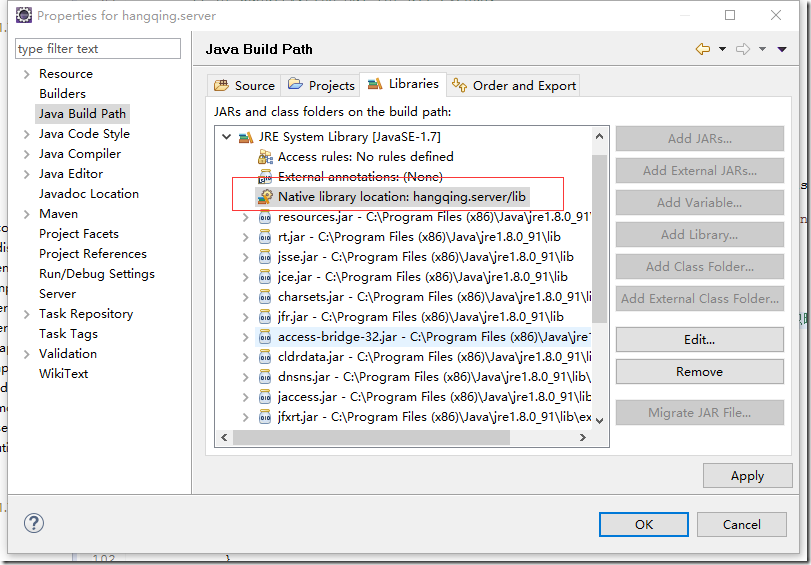Click the Apply button

click(747, 475)
